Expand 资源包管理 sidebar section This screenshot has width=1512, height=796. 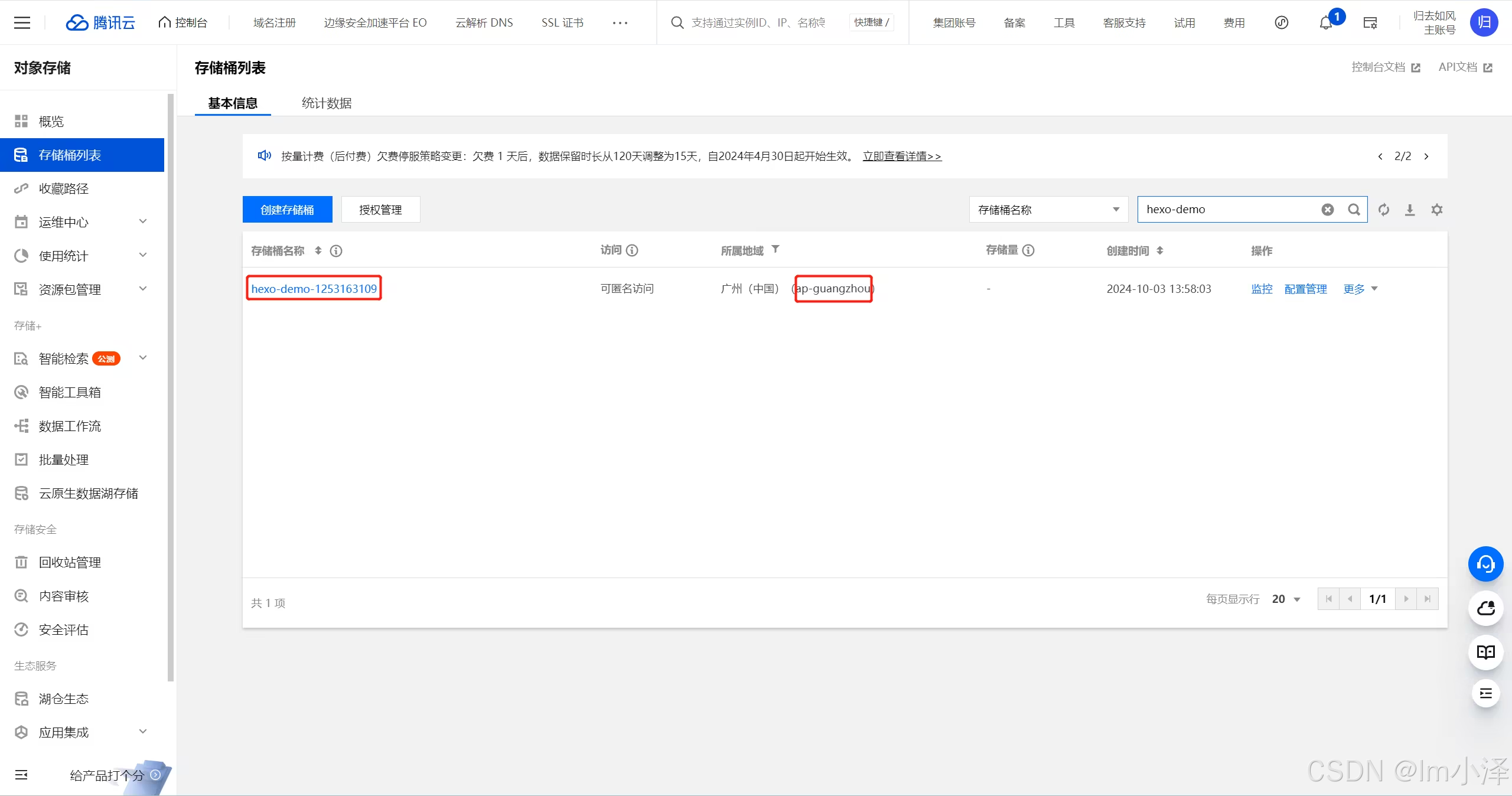coord(82,289)
